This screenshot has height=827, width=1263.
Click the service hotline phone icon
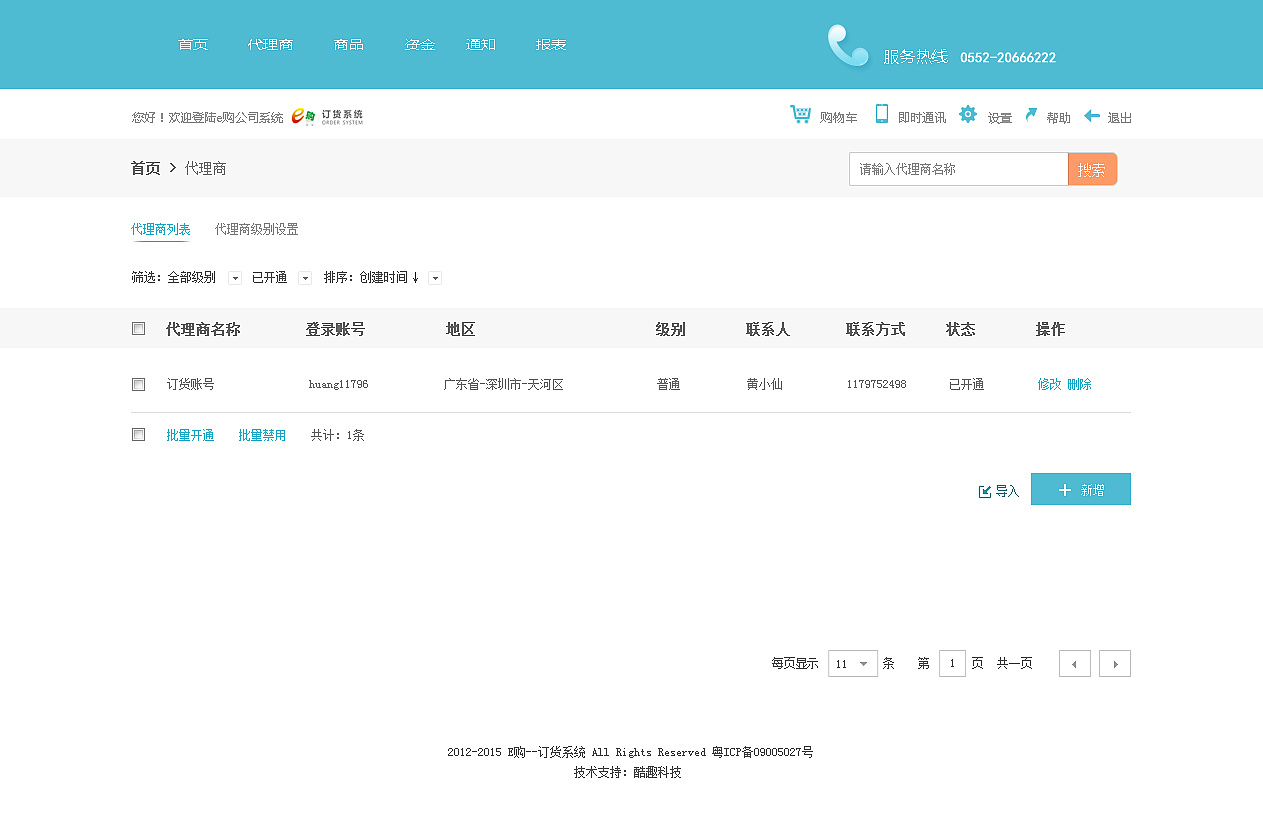pos(848,46)
